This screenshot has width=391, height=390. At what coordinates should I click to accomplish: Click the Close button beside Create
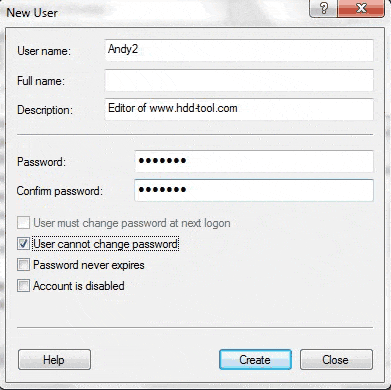click(x=336, y=360)
